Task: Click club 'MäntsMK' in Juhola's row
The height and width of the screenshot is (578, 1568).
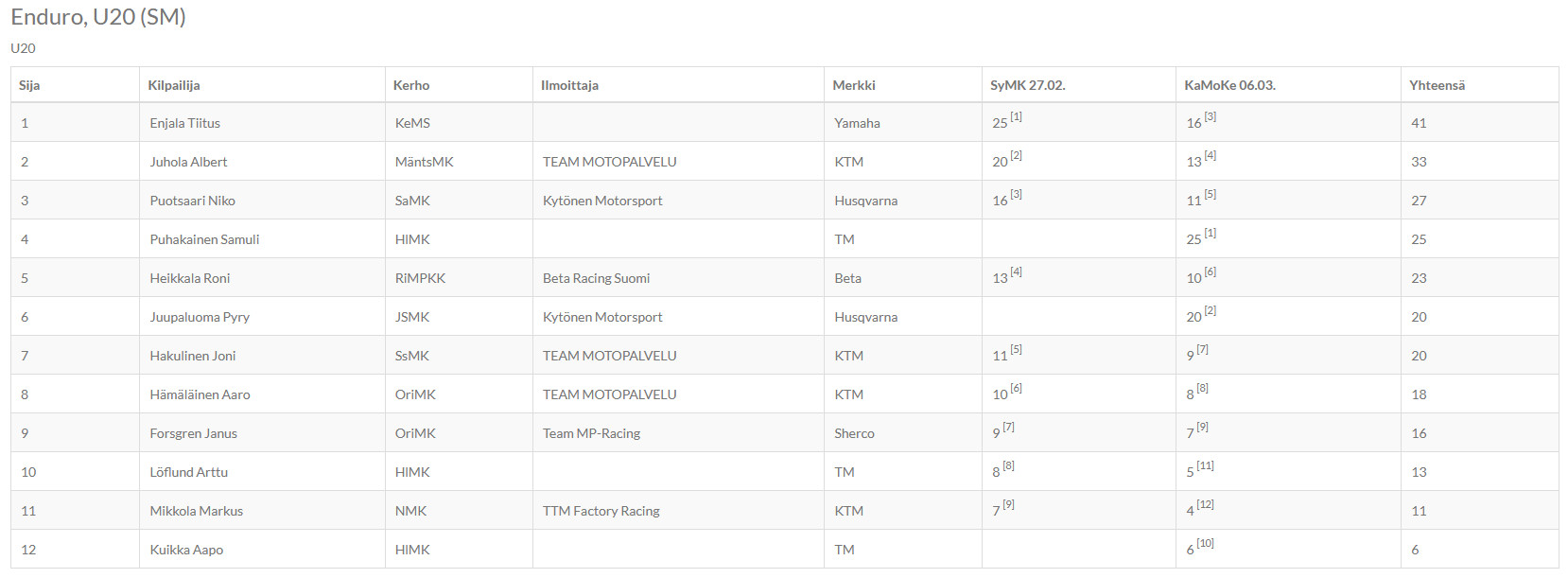Action: coord(425,162)
